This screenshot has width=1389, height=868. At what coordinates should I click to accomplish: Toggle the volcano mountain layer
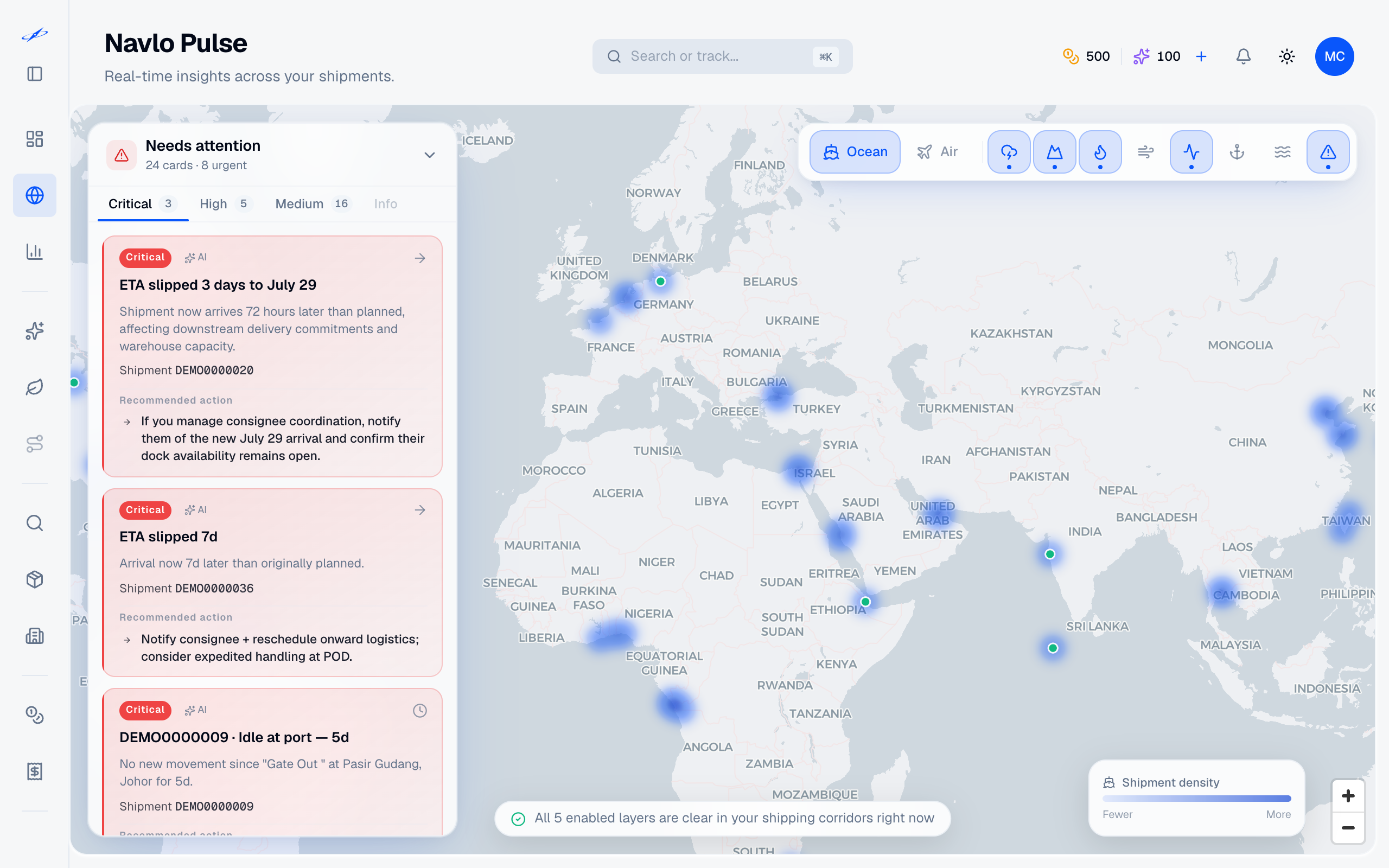pos(1054,152)
